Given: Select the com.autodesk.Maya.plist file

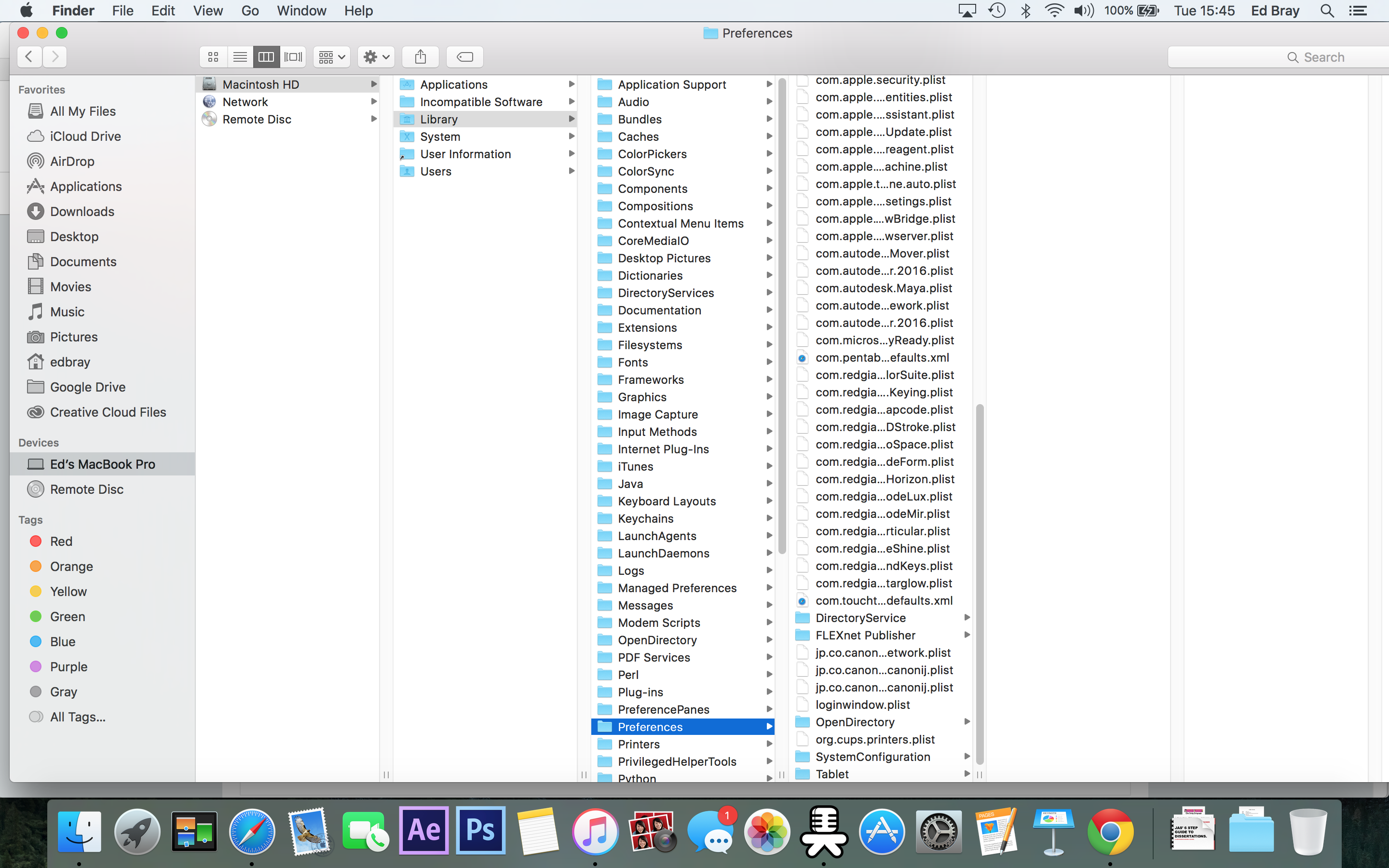Looking at the screenshot, I should 881,288.
